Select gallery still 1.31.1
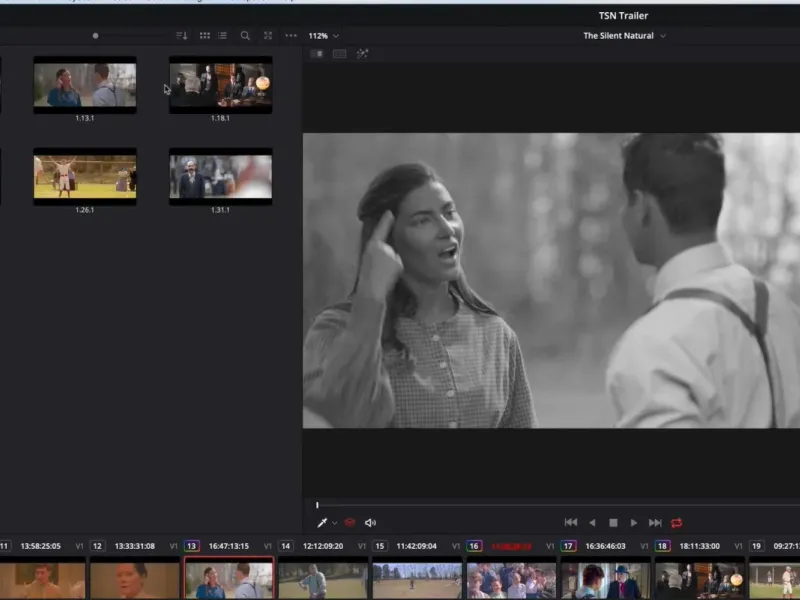Screen dimensions: 800x600 tap(220, 177)
